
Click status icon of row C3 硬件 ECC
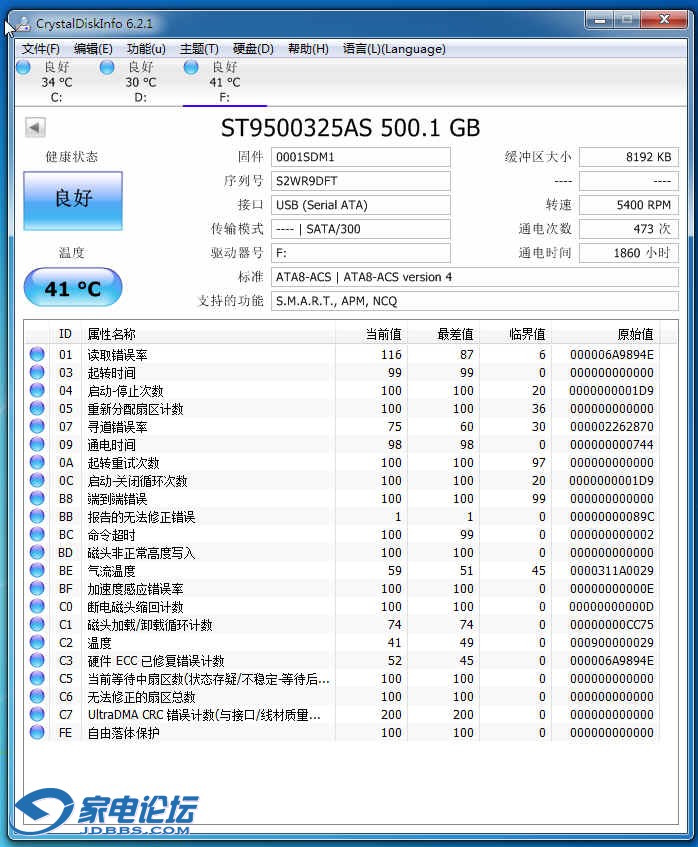[37, 660]
